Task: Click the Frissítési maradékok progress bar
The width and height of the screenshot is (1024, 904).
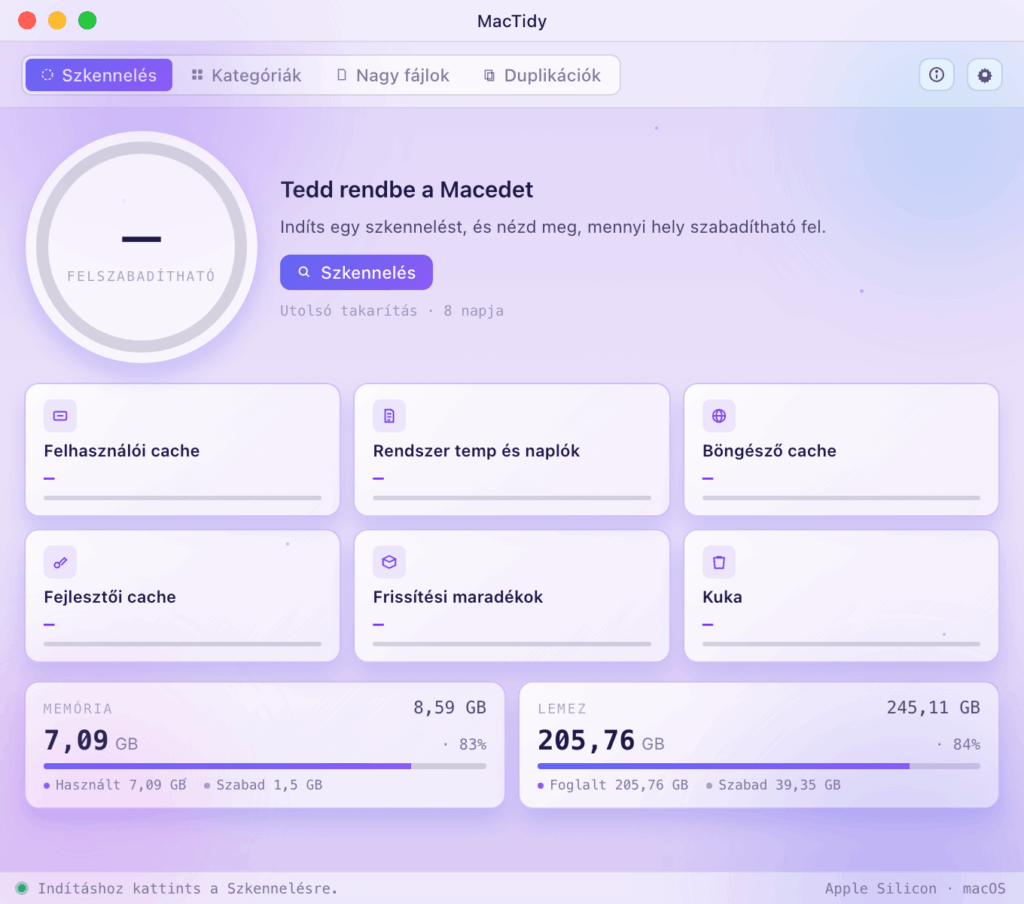Action: pos(512,644)
